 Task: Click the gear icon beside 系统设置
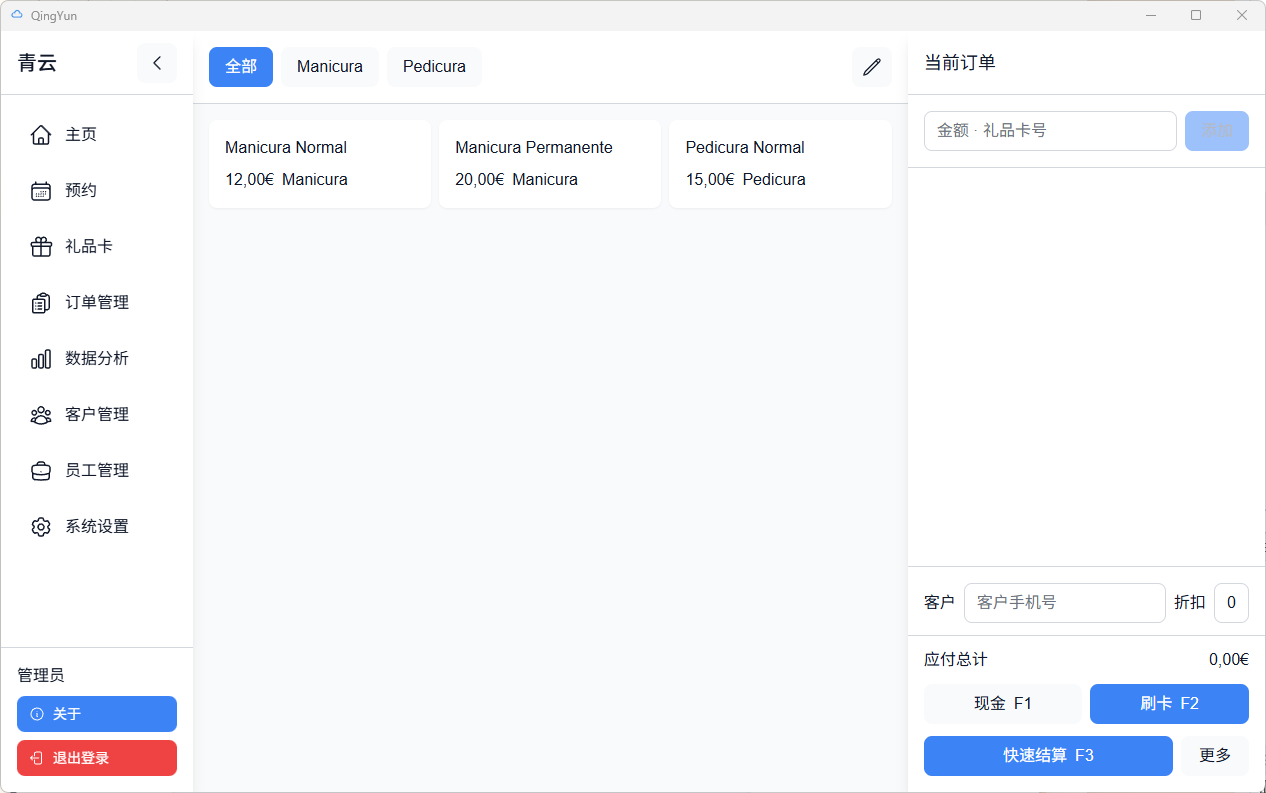[41, 526]
